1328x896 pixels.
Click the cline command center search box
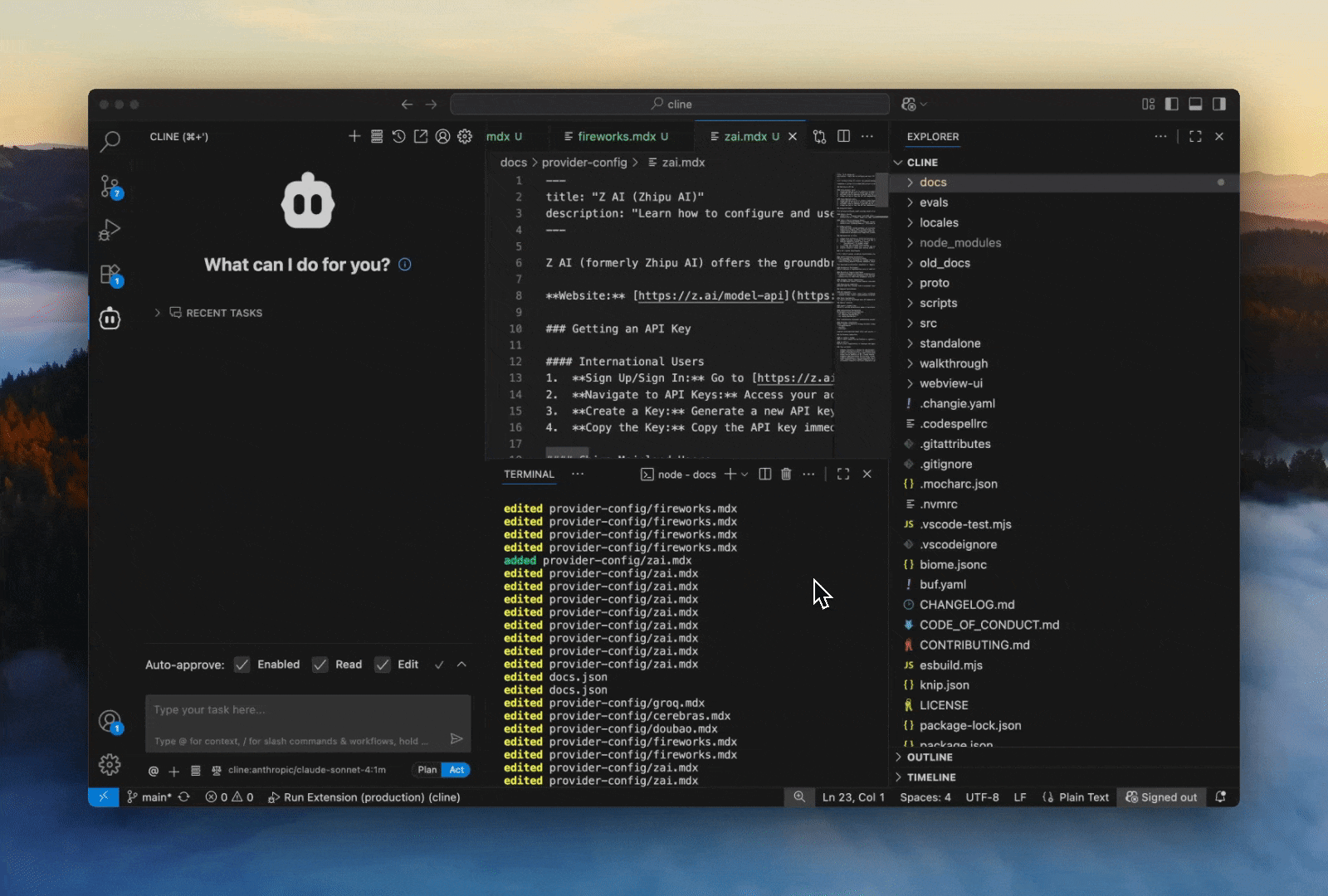point(670,105)
